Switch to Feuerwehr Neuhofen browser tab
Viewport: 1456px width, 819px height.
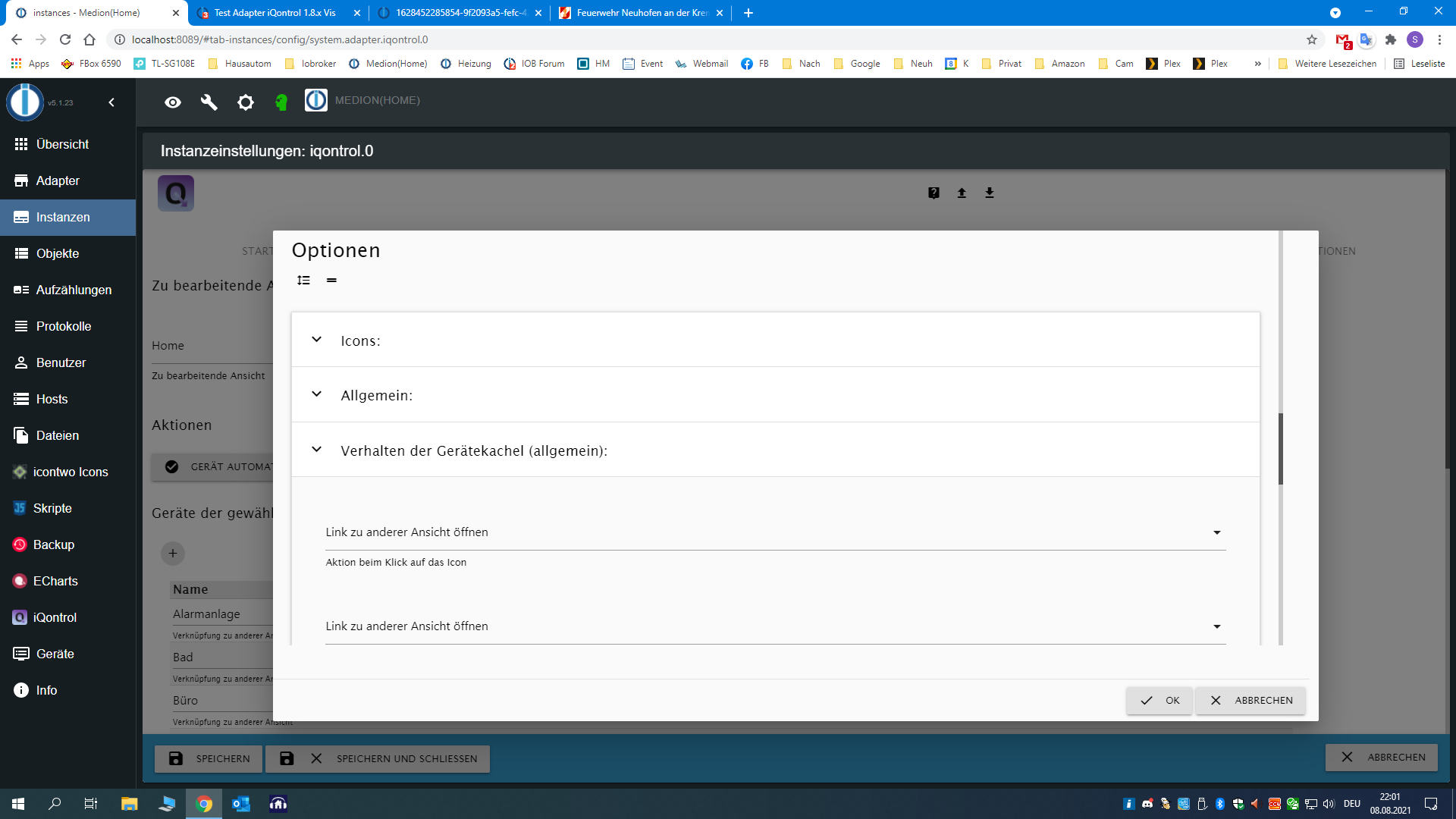(642, 13)
